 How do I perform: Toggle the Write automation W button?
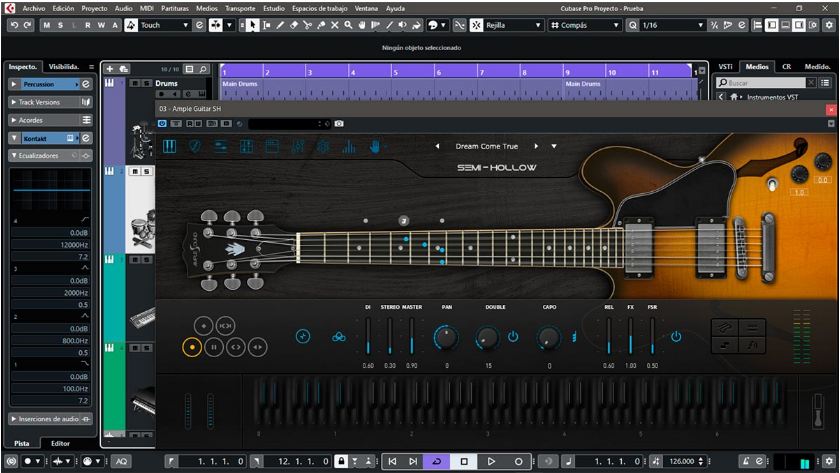tap(101, 25)
